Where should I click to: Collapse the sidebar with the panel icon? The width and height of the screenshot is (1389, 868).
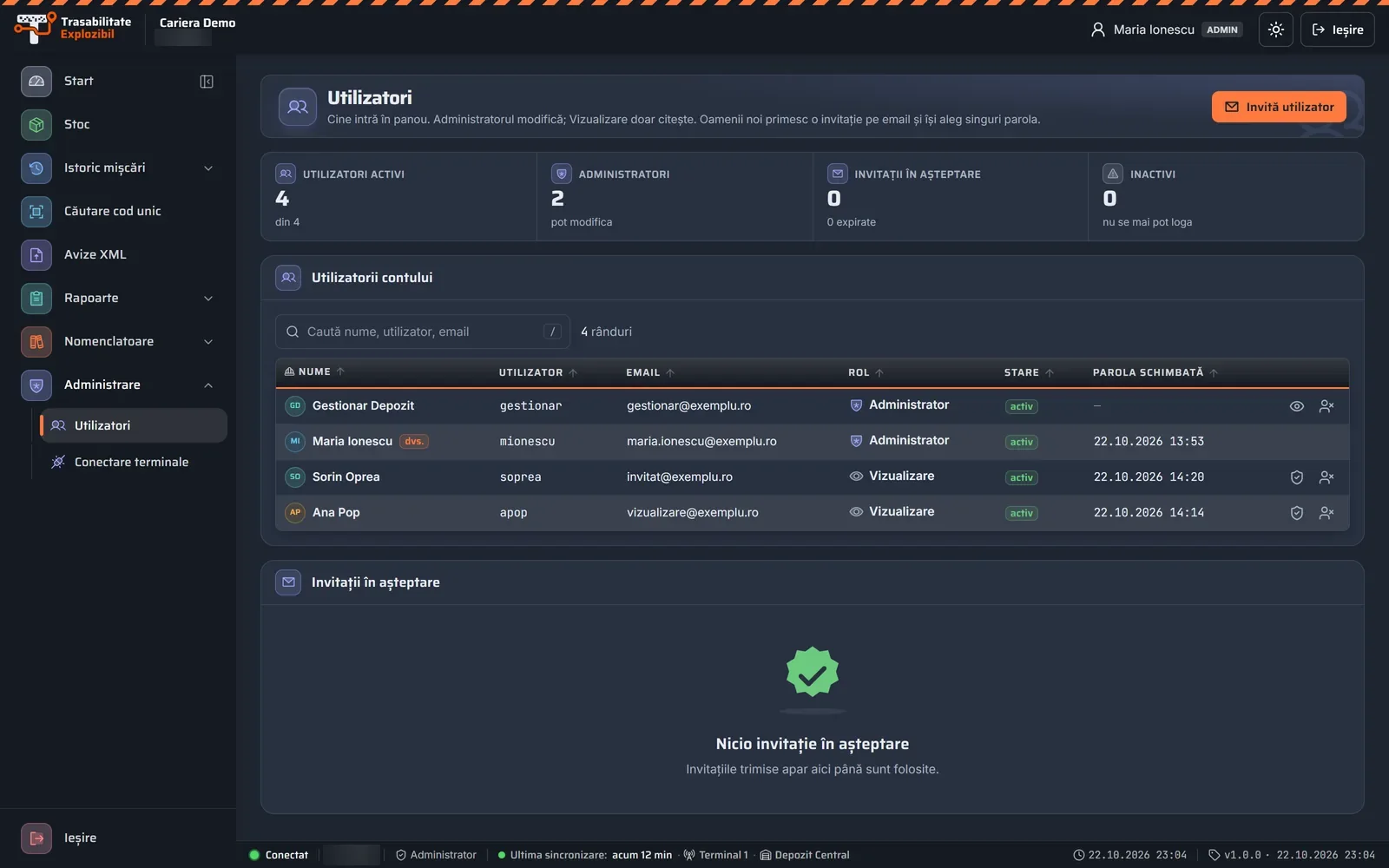pyautogui.click(x=207, y=82)
